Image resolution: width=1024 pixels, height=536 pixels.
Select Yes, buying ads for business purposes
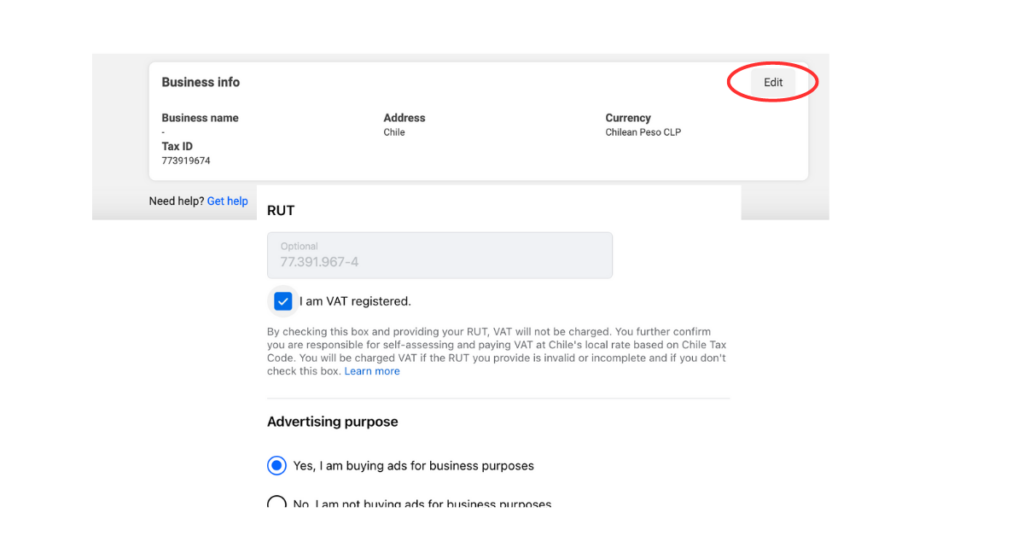(277, 465)
